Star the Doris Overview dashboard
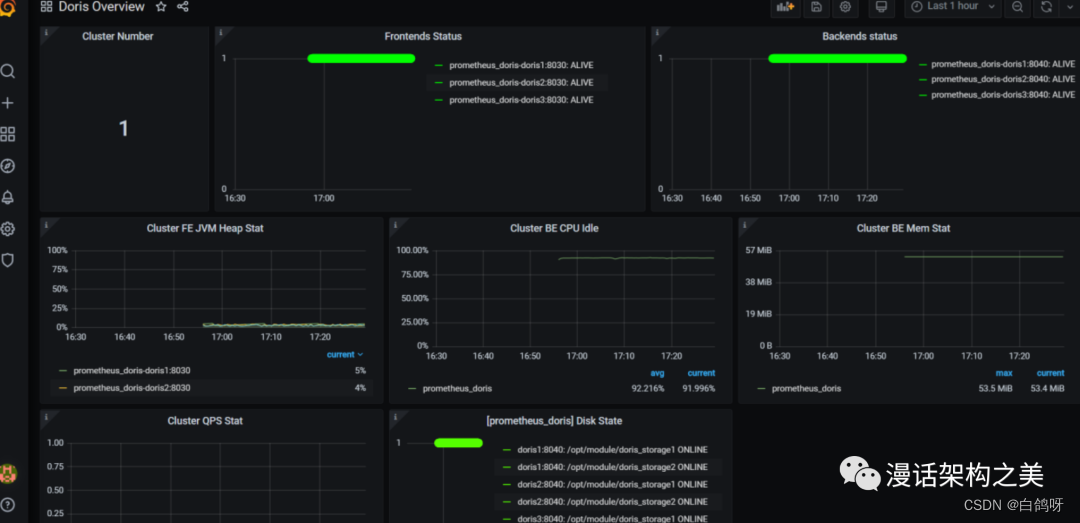Viewport: 1080px width, 523px height. pos(160,7)
